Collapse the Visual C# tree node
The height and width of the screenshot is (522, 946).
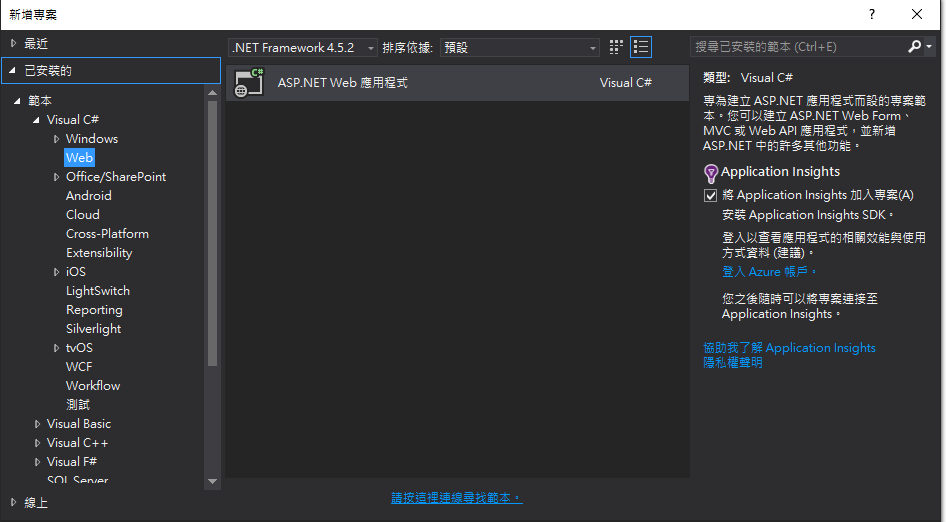point(36,119)
